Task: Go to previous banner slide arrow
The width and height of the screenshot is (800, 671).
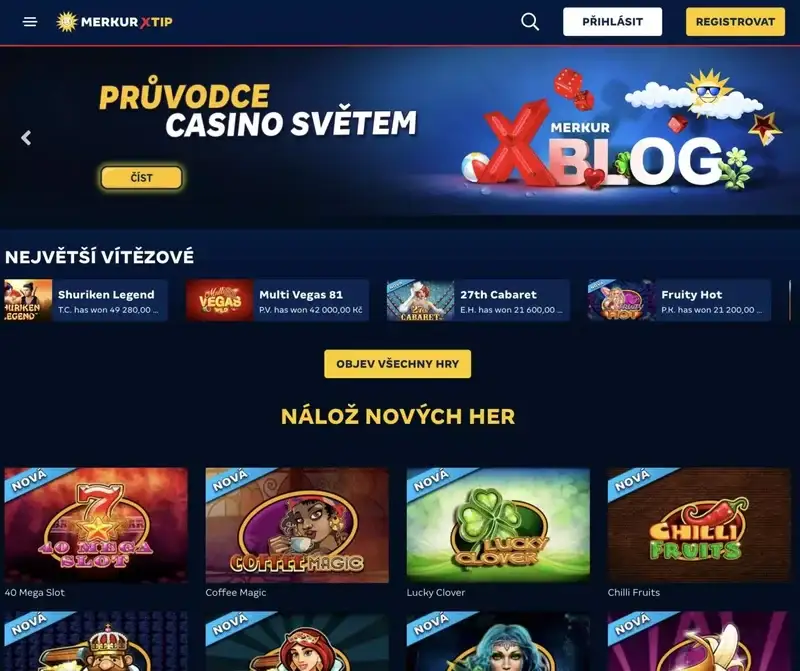Action: (x=26, y=138)
